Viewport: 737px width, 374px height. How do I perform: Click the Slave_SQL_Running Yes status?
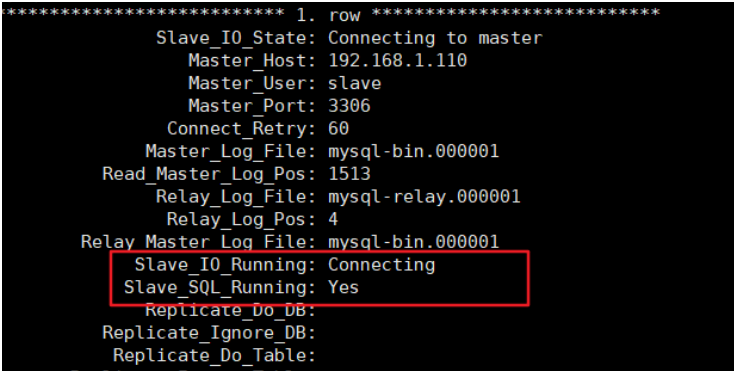[344, 287]
